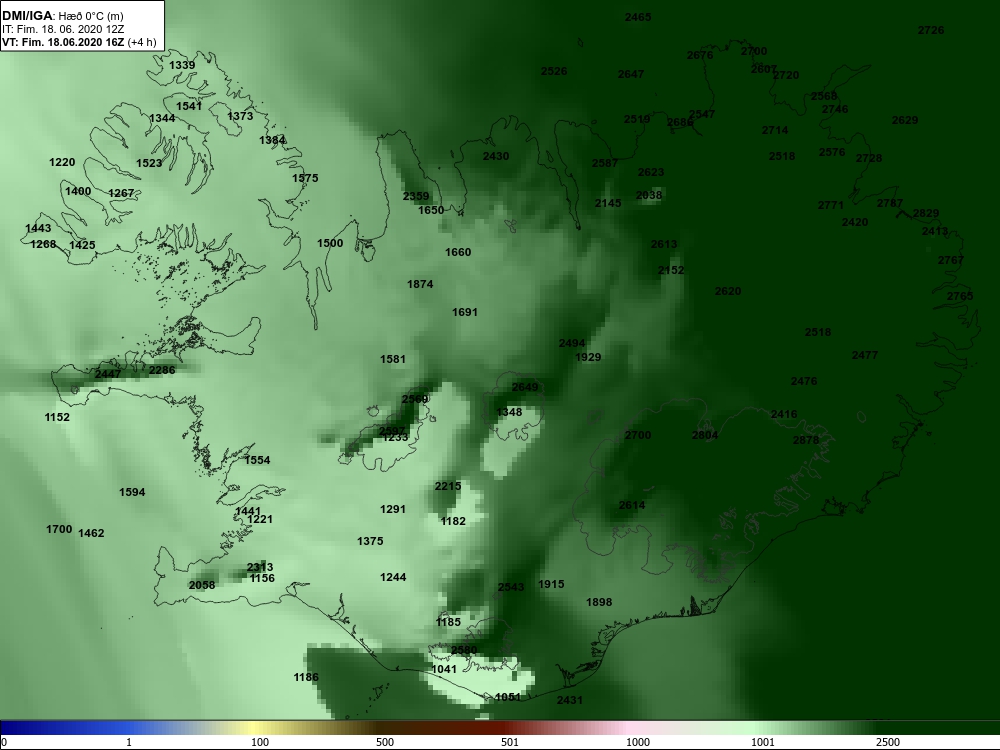Viewport: 1000px width, 750px height.
Task: Click the map value 2058
Action: (x=202, y=585)
